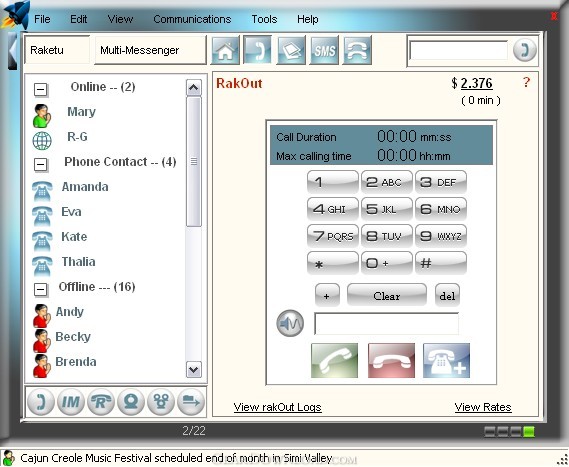Click the del button
569x467 pixels.
pos(447,295)
